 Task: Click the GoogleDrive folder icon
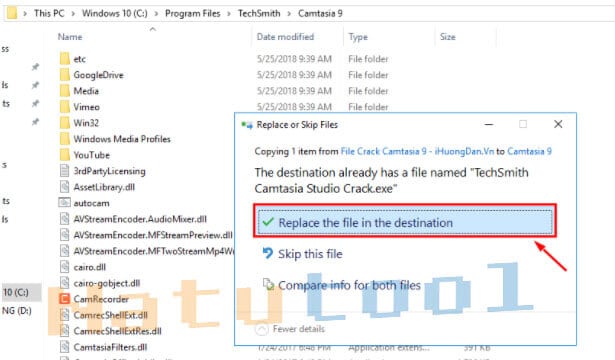[65, 75]
